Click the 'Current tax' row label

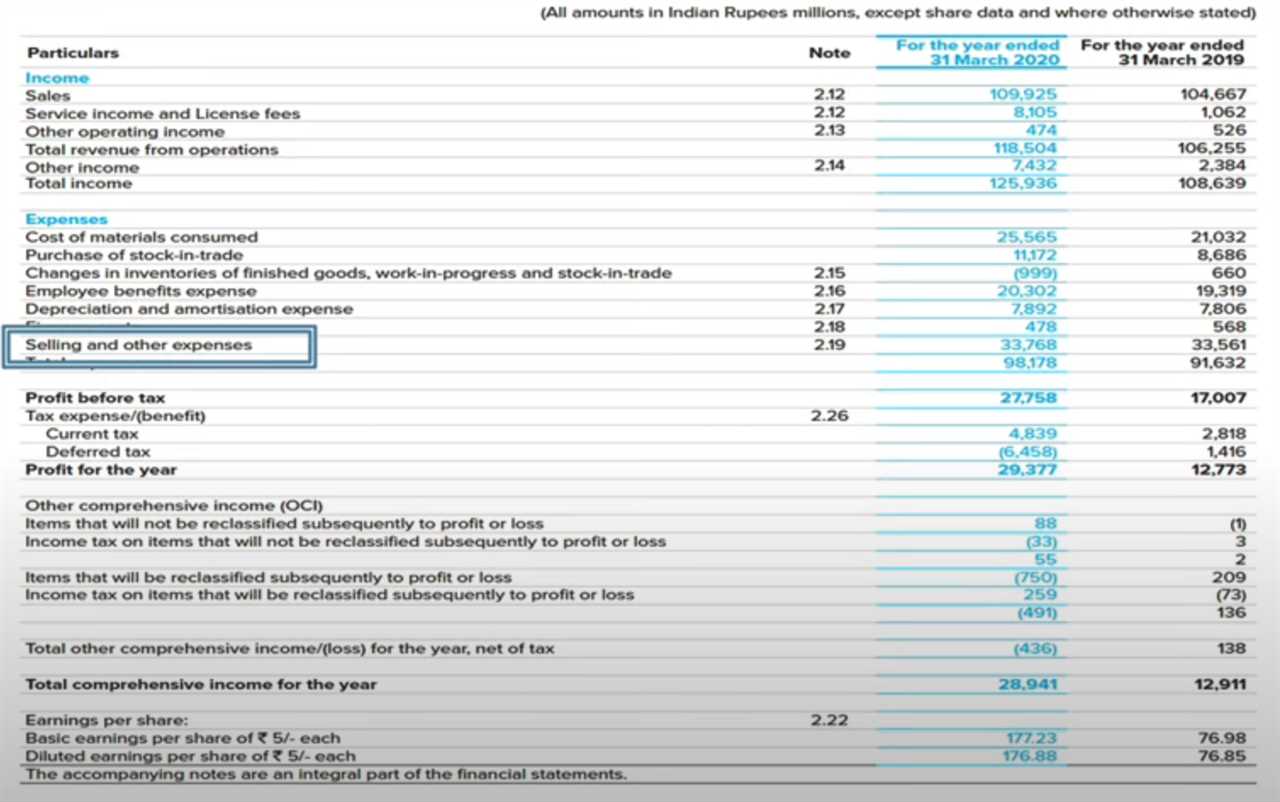click(x=92, y=434)
